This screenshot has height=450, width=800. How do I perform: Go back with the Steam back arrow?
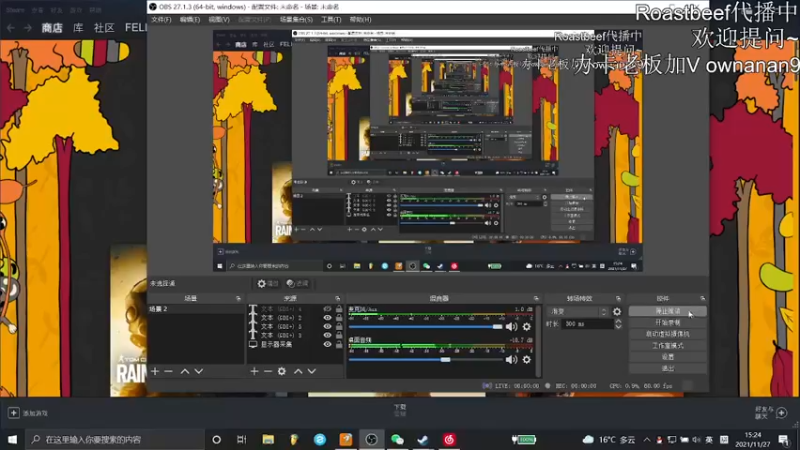11,28
